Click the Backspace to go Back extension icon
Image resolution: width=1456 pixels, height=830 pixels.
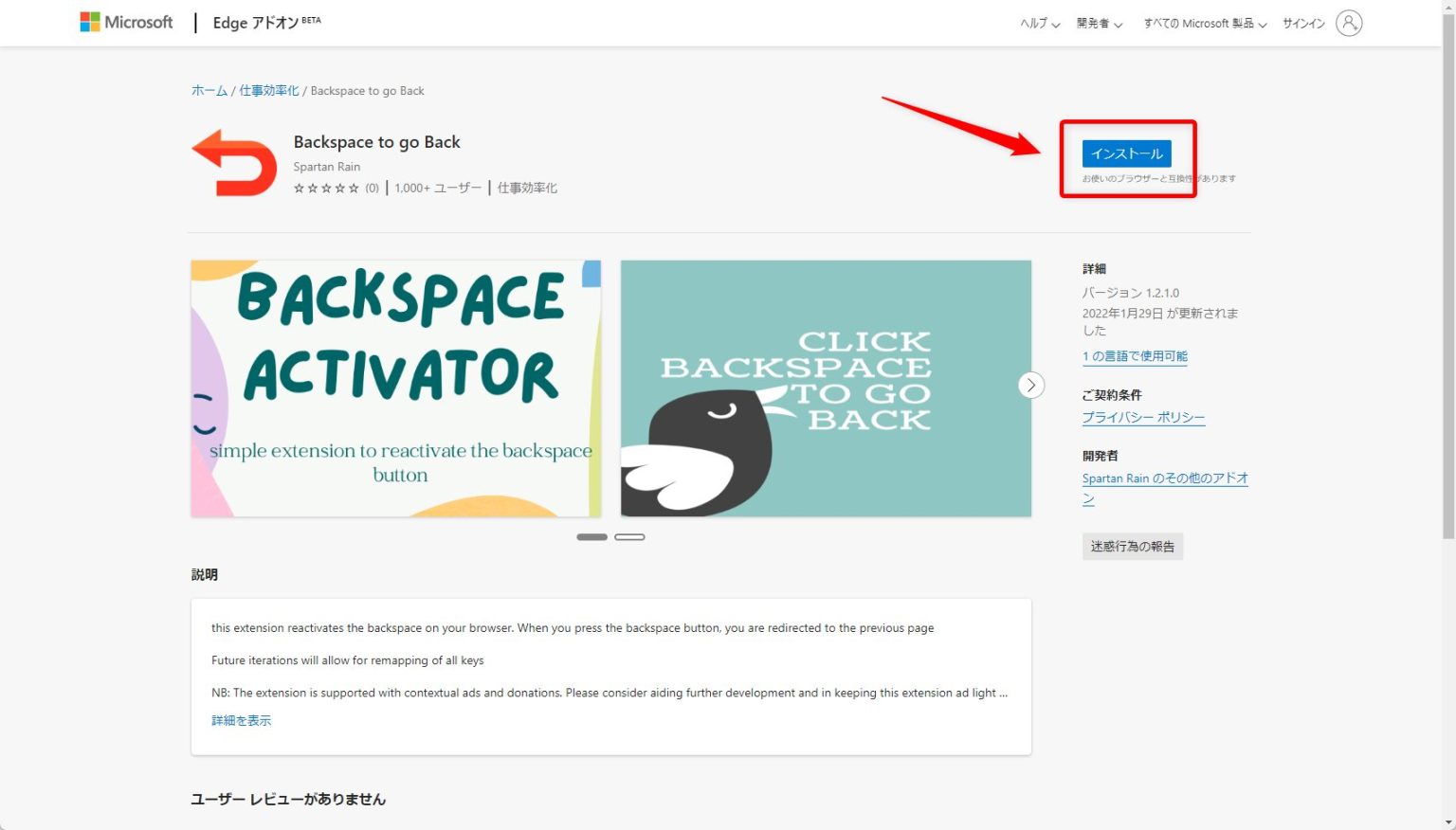(x=233, y=162)
